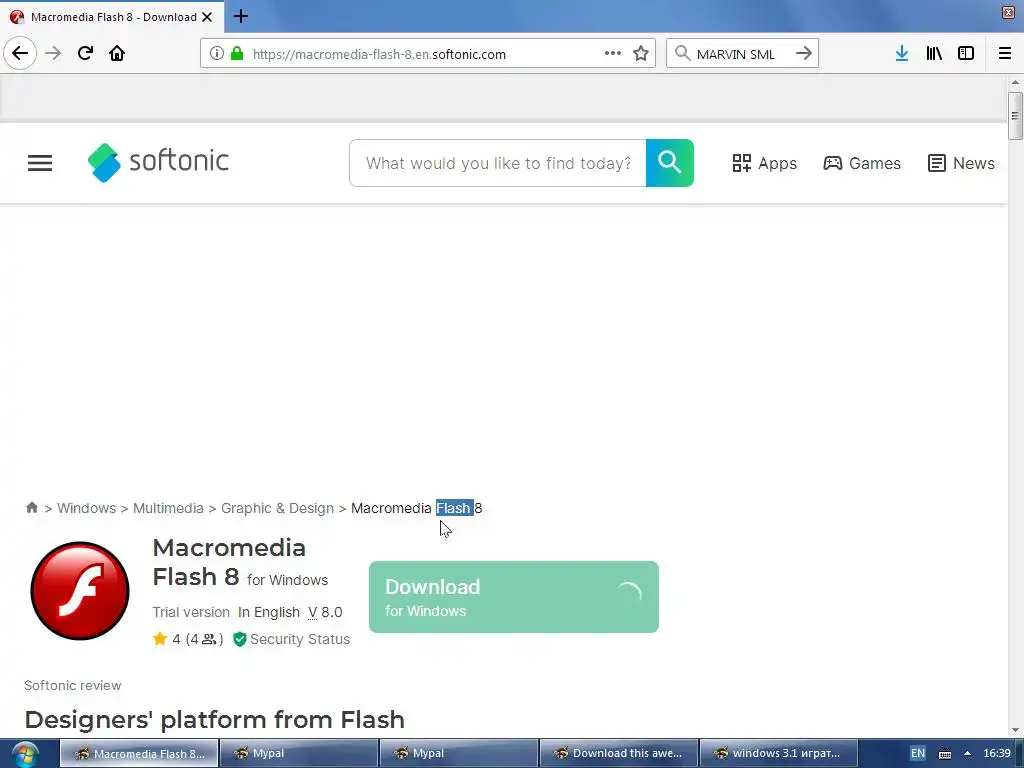Click the scrollbar down arrow

[1015, 730]
